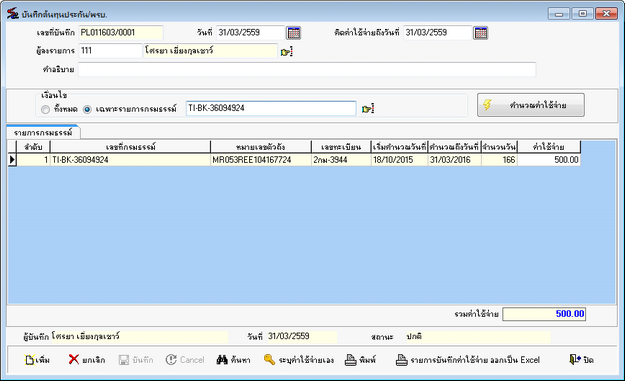Click the empty คำอธิบาย description field
This screenshot has height=381, width=625.
pos(307,69)
